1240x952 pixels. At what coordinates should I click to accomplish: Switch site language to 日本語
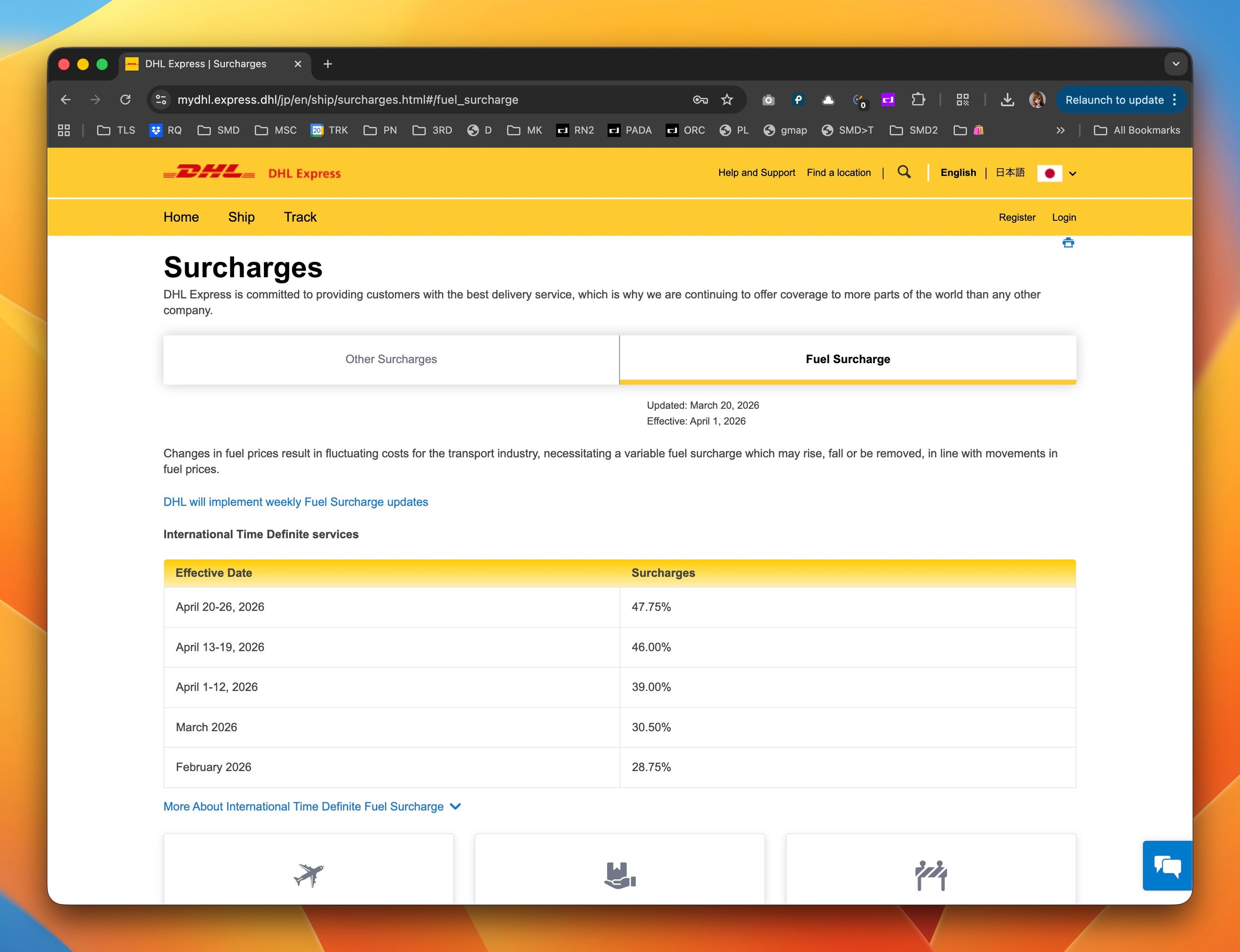pos(1010,172)
